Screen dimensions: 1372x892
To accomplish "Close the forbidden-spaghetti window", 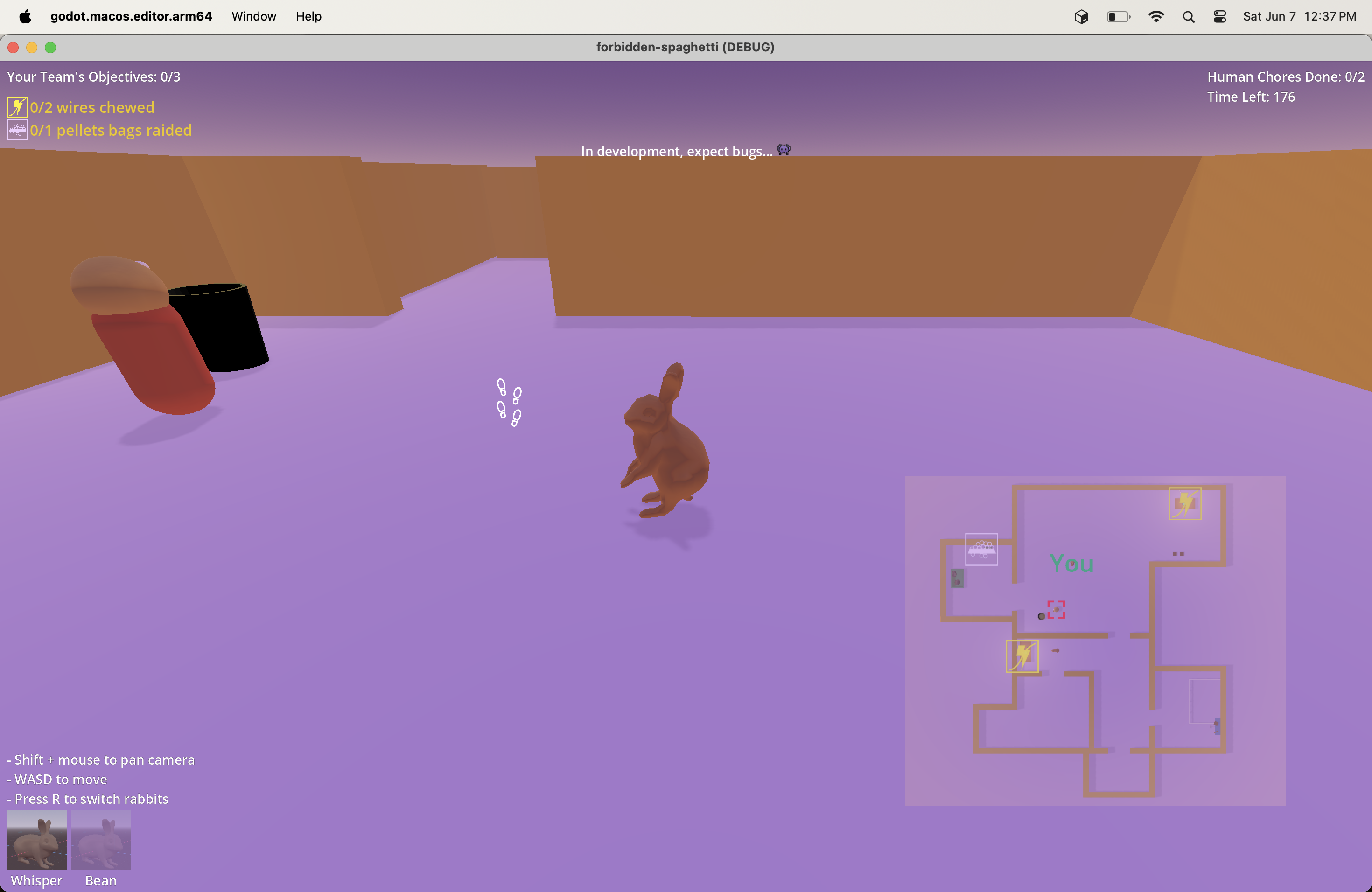I will [13, 47].
